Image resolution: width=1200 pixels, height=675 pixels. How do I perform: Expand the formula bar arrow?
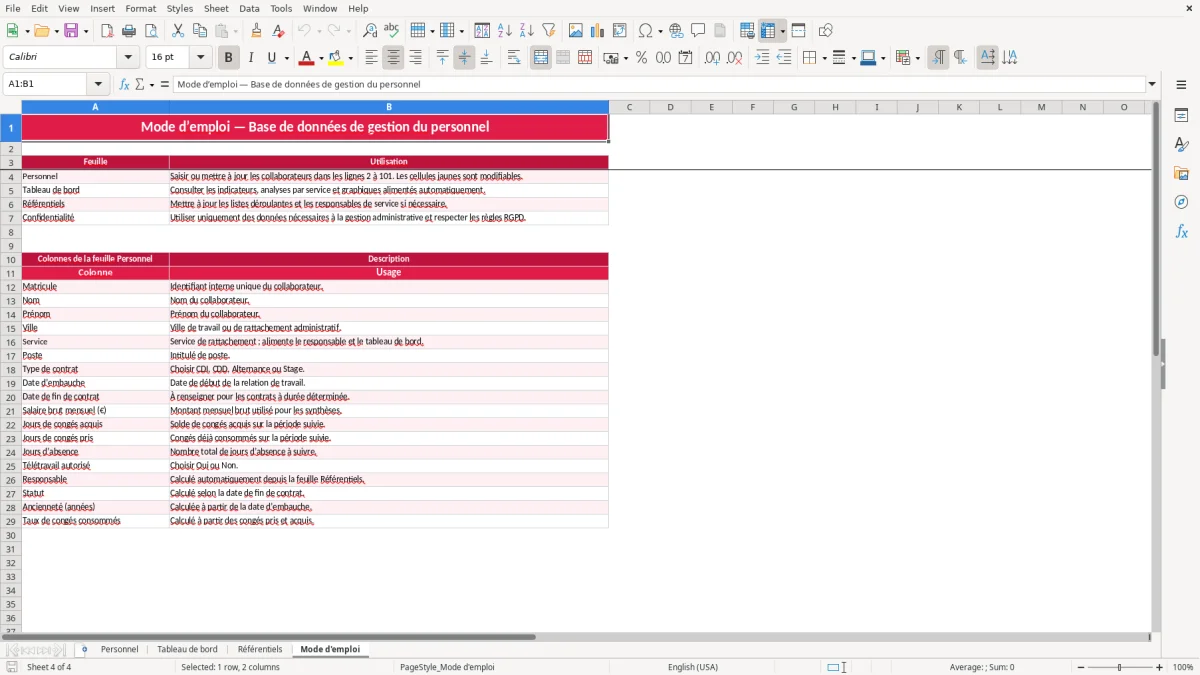tap(1152, 84)
